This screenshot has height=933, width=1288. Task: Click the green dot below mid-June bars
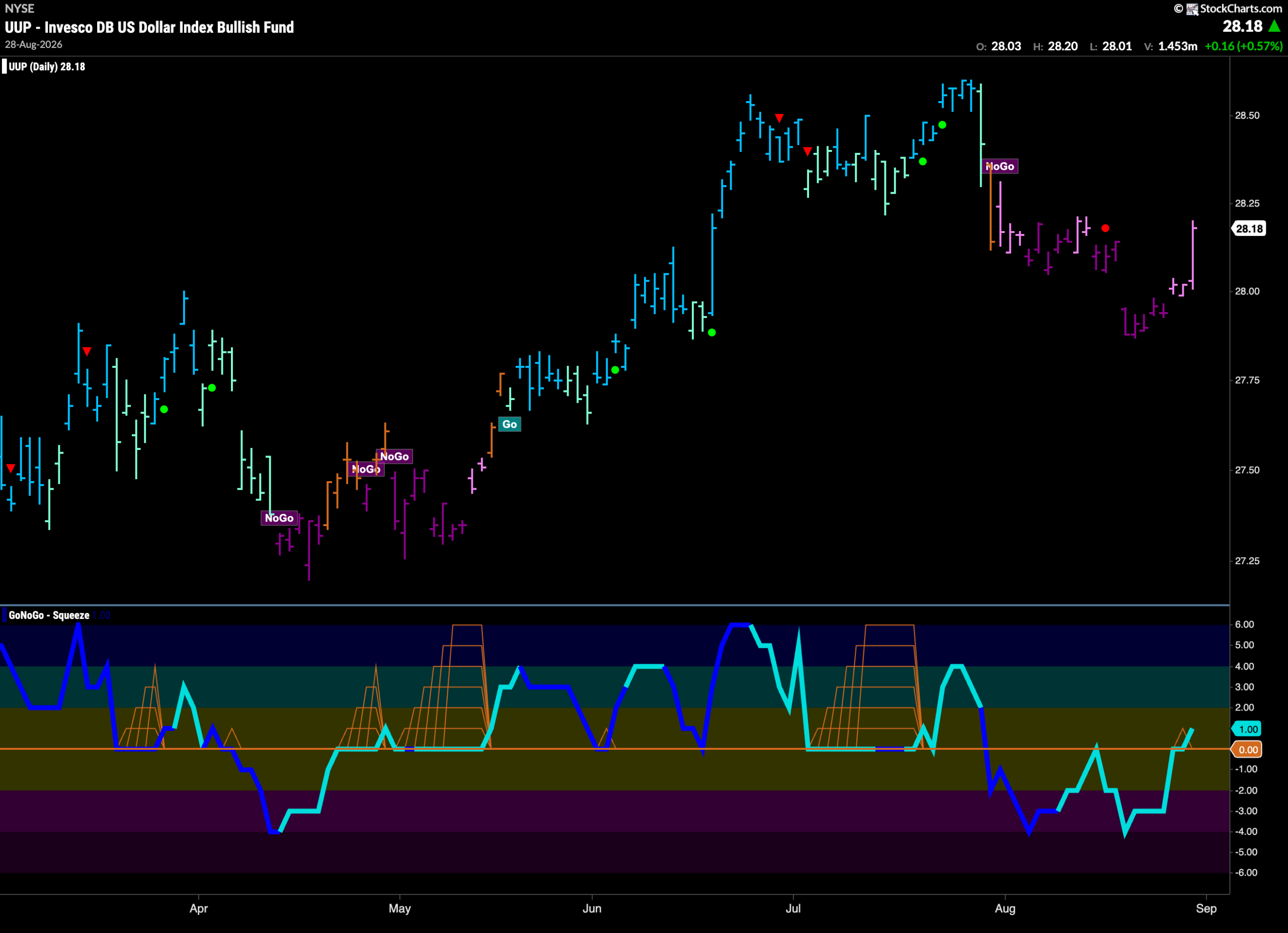[x=711, y=333]
